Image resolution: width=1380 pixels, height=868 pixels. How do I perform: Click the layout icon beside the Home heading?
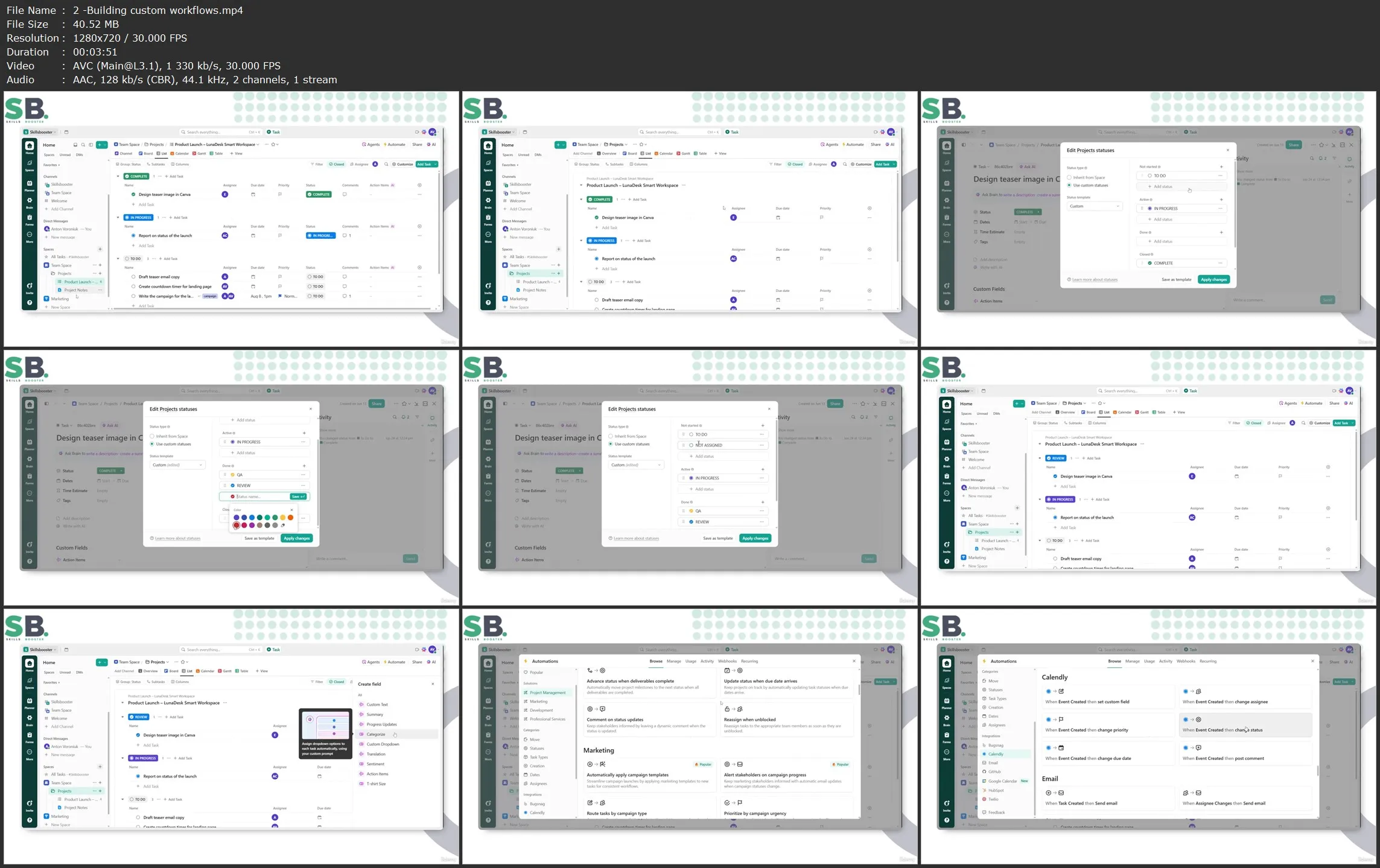coord(91,145)
